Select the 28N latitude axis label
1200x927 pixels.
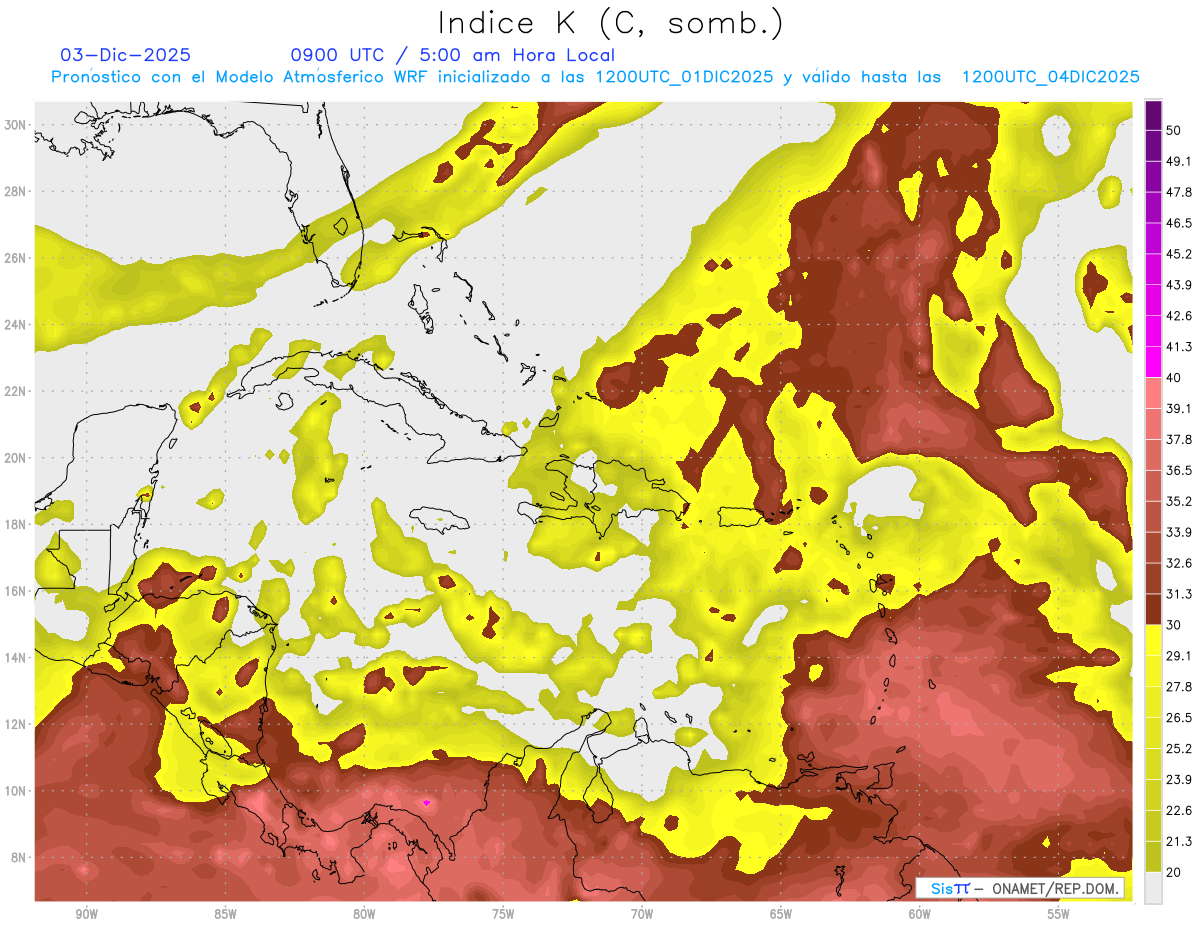coord(15,191)
